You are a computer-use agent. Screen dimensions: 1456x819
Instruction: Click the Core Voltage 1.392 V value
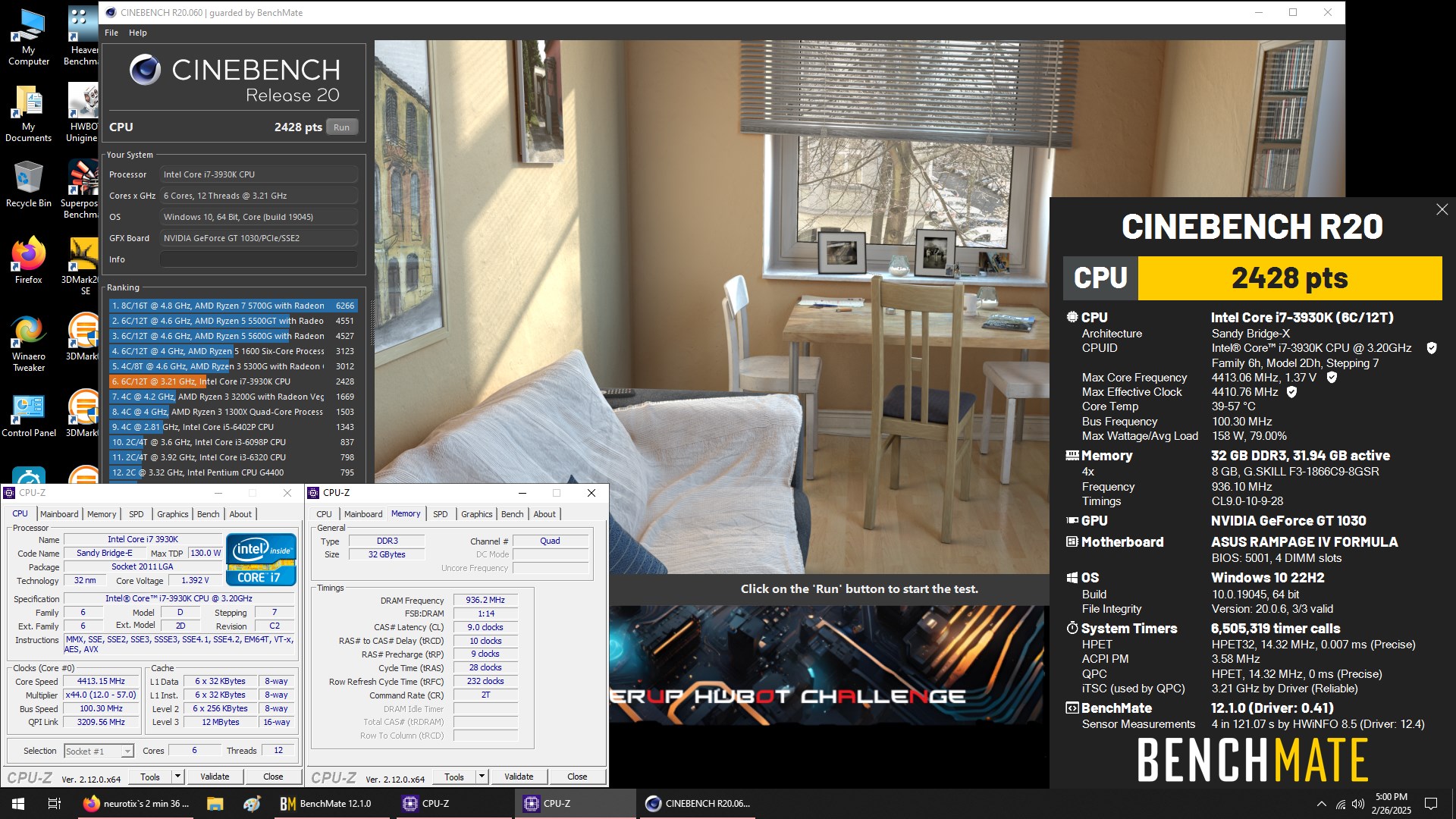(195, 581)
